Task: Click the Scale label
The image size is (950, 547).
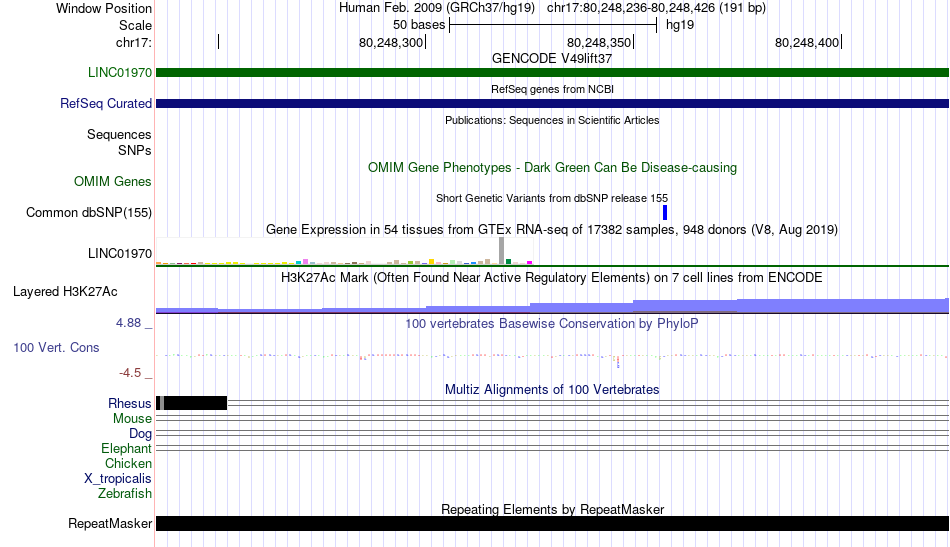Action: pos(135,25)
